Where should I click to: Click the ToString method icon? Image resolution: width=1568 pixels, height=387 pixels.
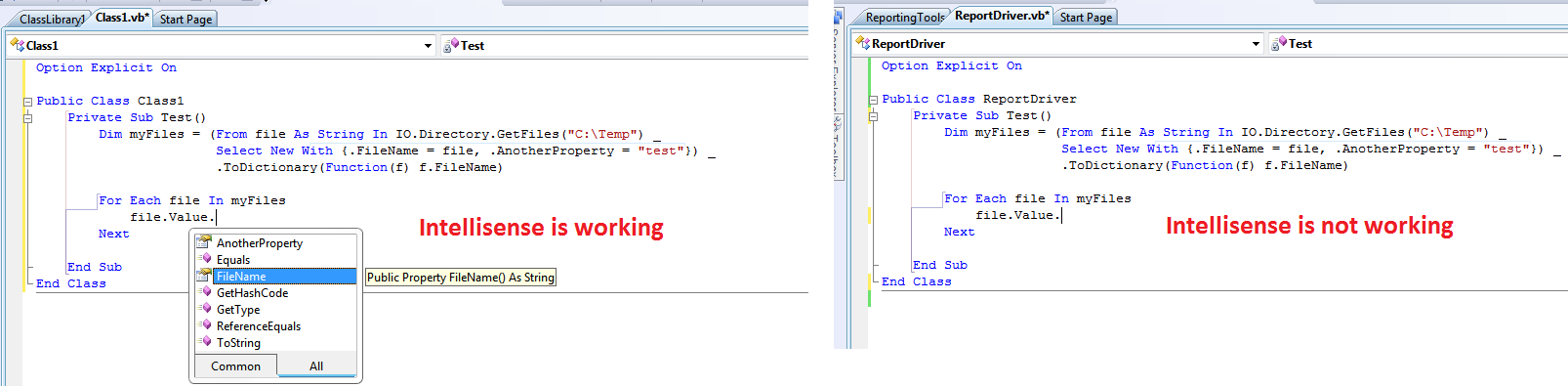pyautogui.click(x=205, y=342)
